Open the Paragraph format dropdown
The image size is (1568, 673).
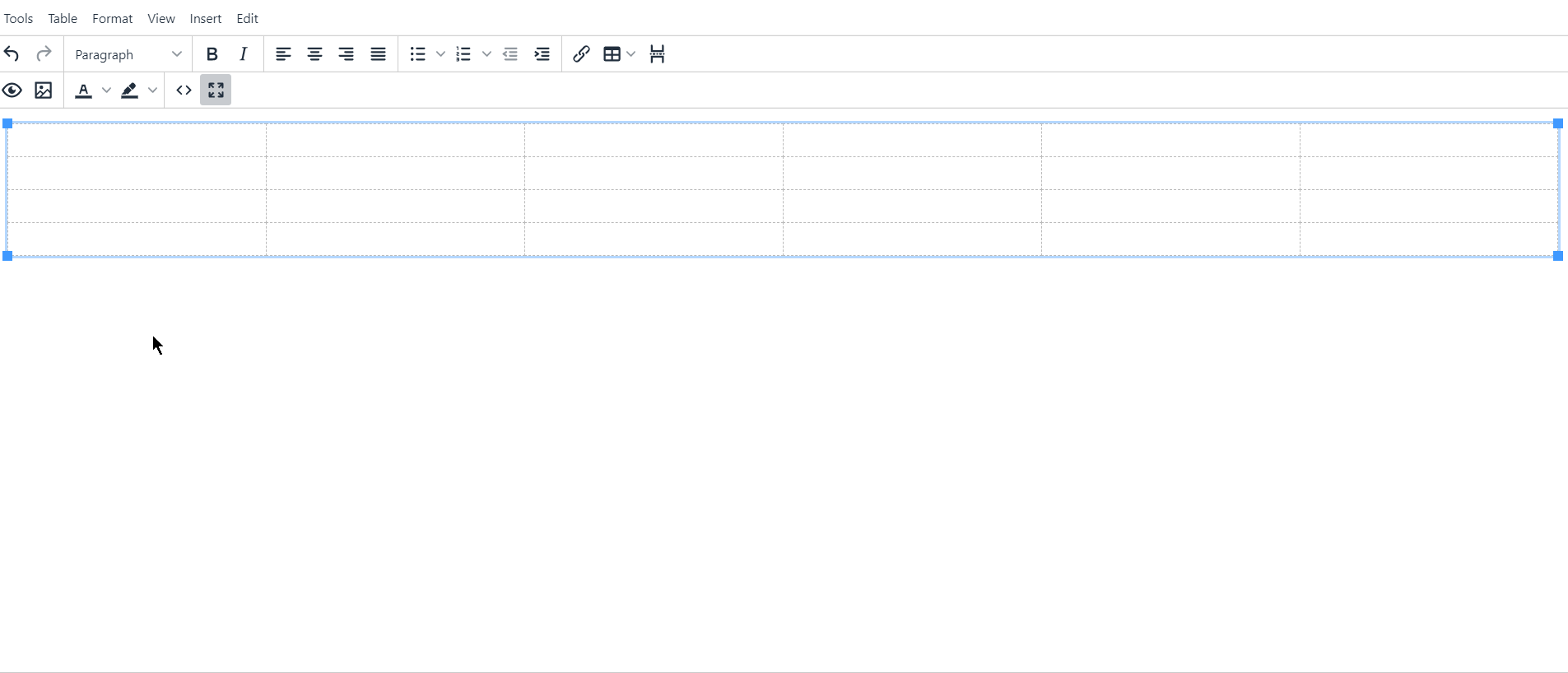(128, 54)
